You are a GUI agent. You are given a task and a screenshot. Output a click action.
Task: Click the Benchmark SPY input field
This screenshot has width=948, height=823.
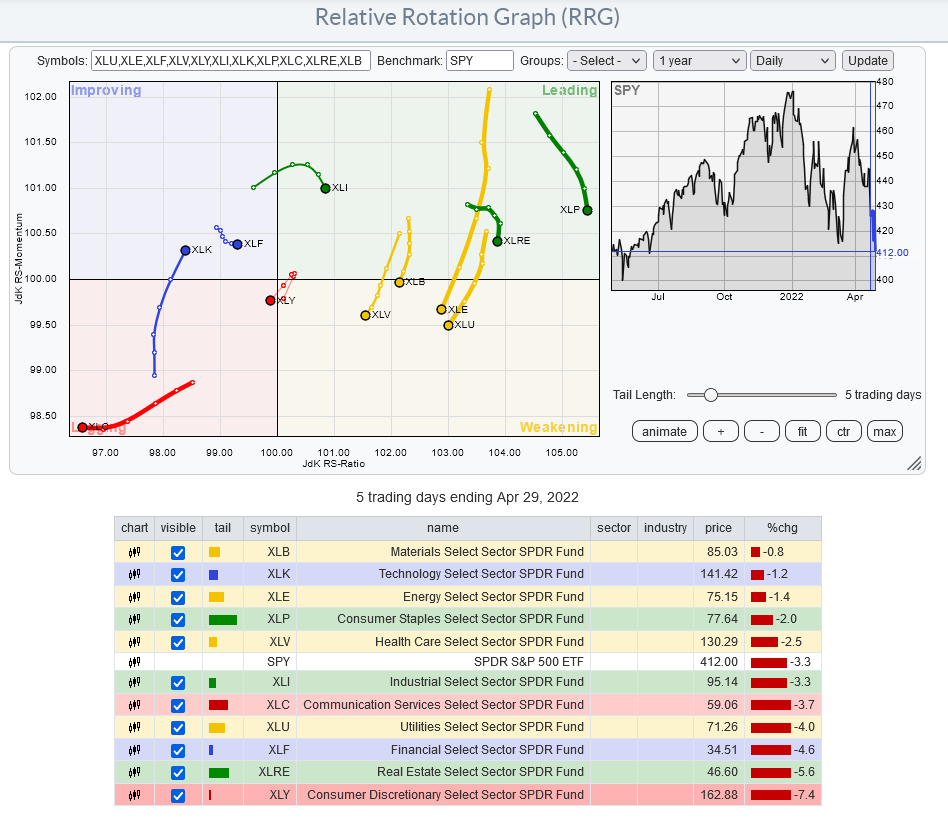(x=479, y=61)
